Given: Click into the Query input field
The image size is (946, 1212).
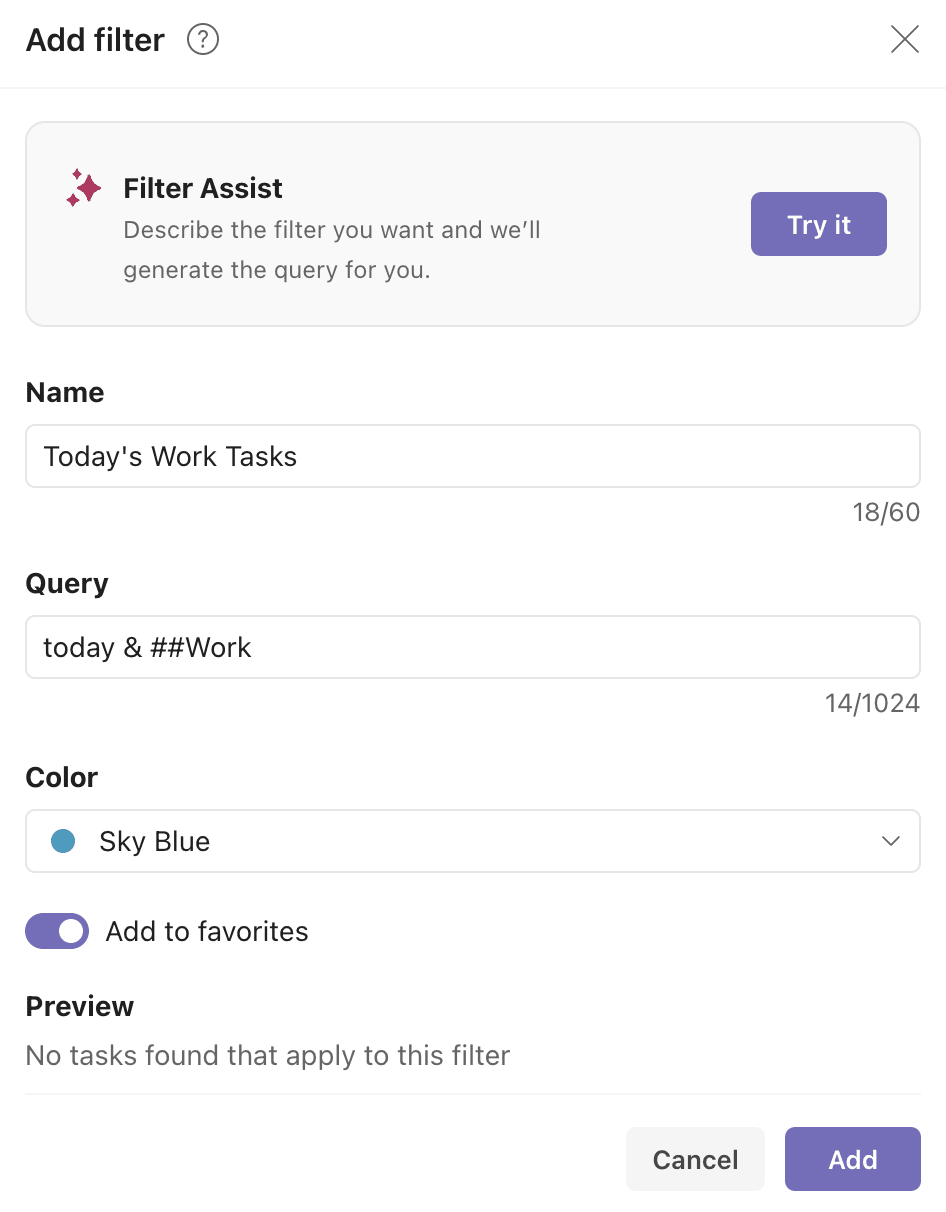Looking at the screenshot, I should (472, 648).
